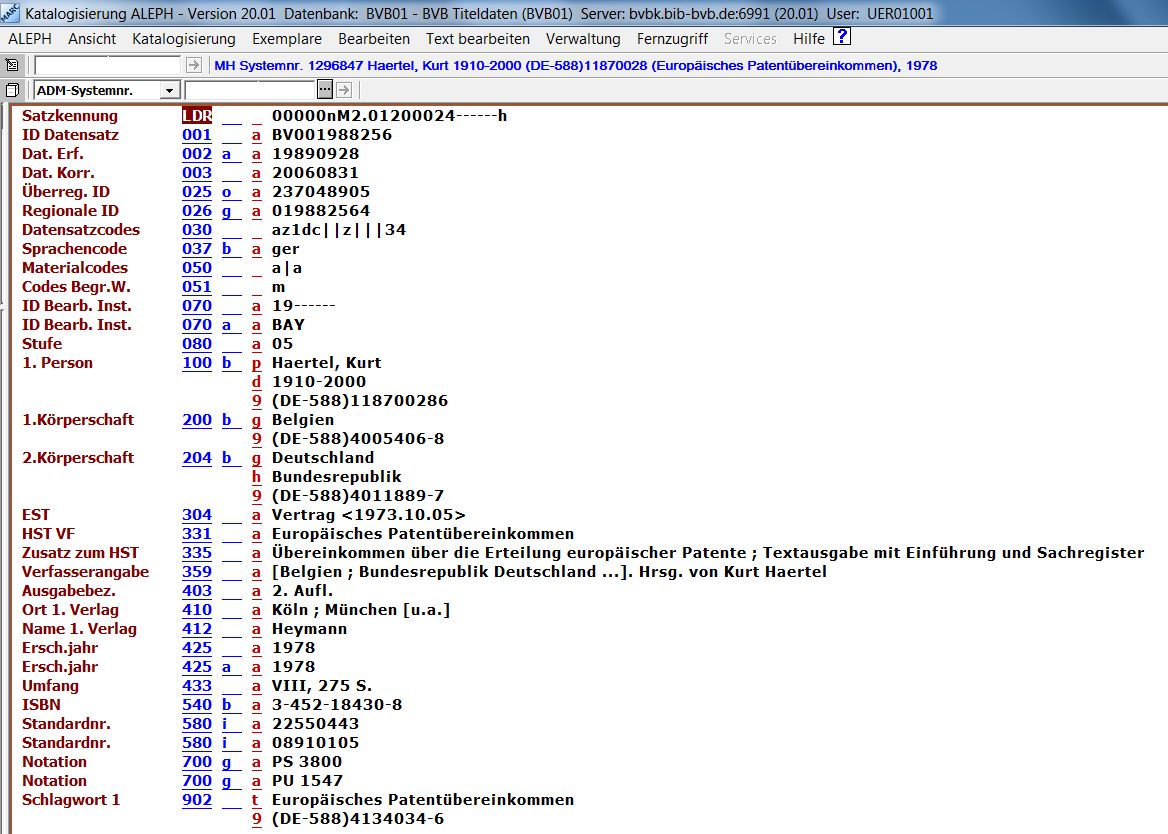The width and height of the screenshot is (1168, 834).
Task: Click the MARC application icon in the title bar
Action: pos(11,12)
